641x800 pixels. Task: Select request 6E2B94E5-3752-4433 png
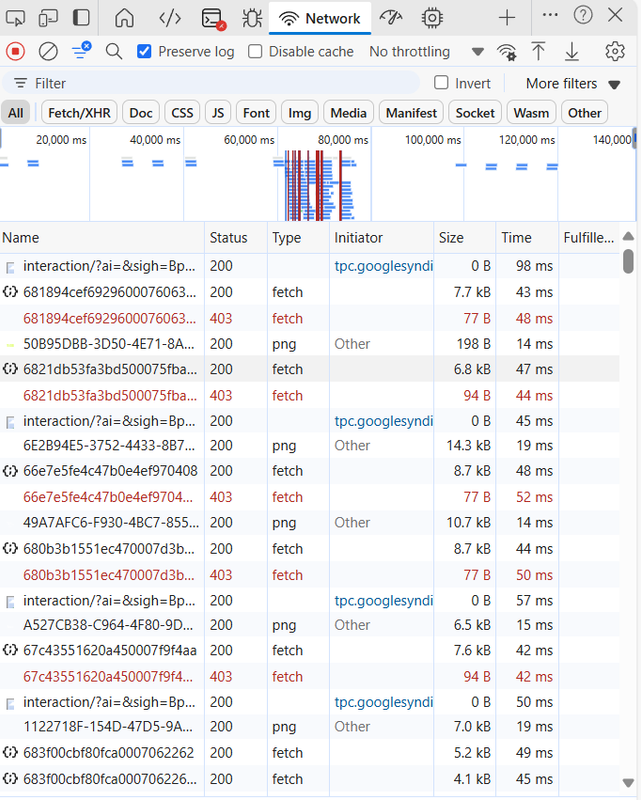(310, 445)
